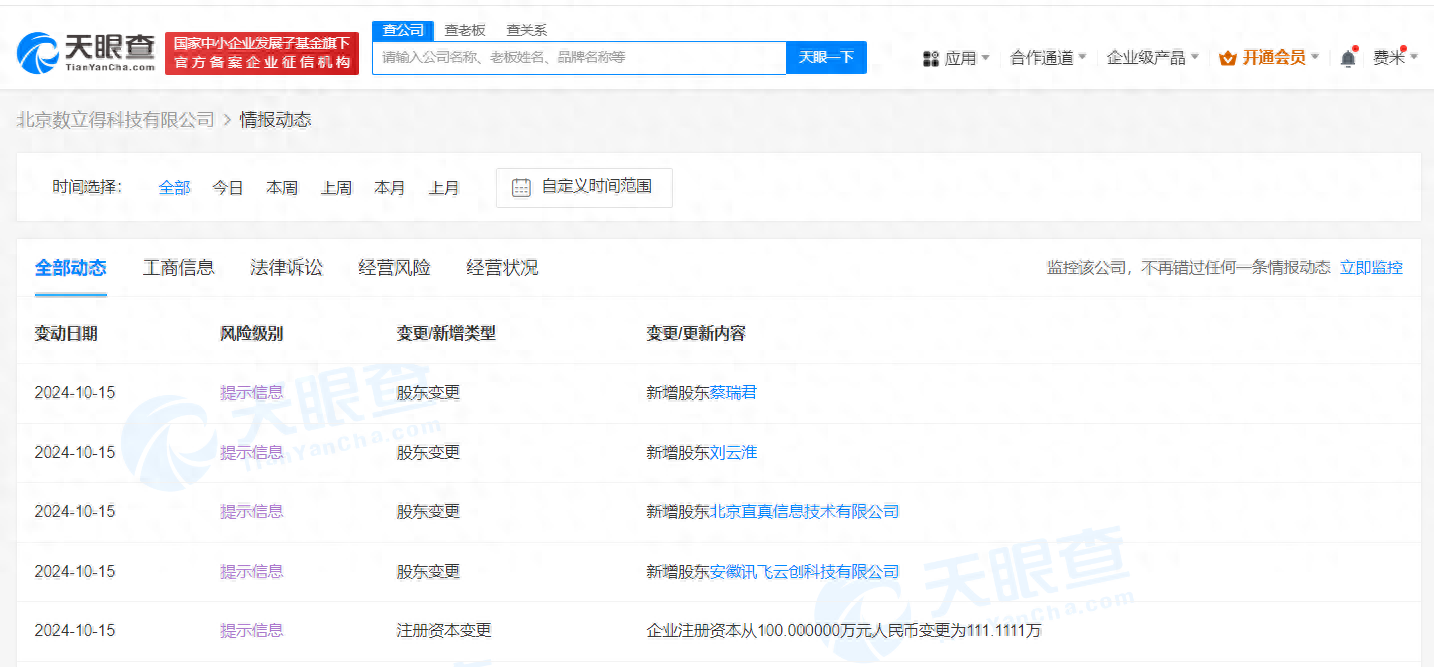Expand the 企业级产品 dropdown

1195,58
